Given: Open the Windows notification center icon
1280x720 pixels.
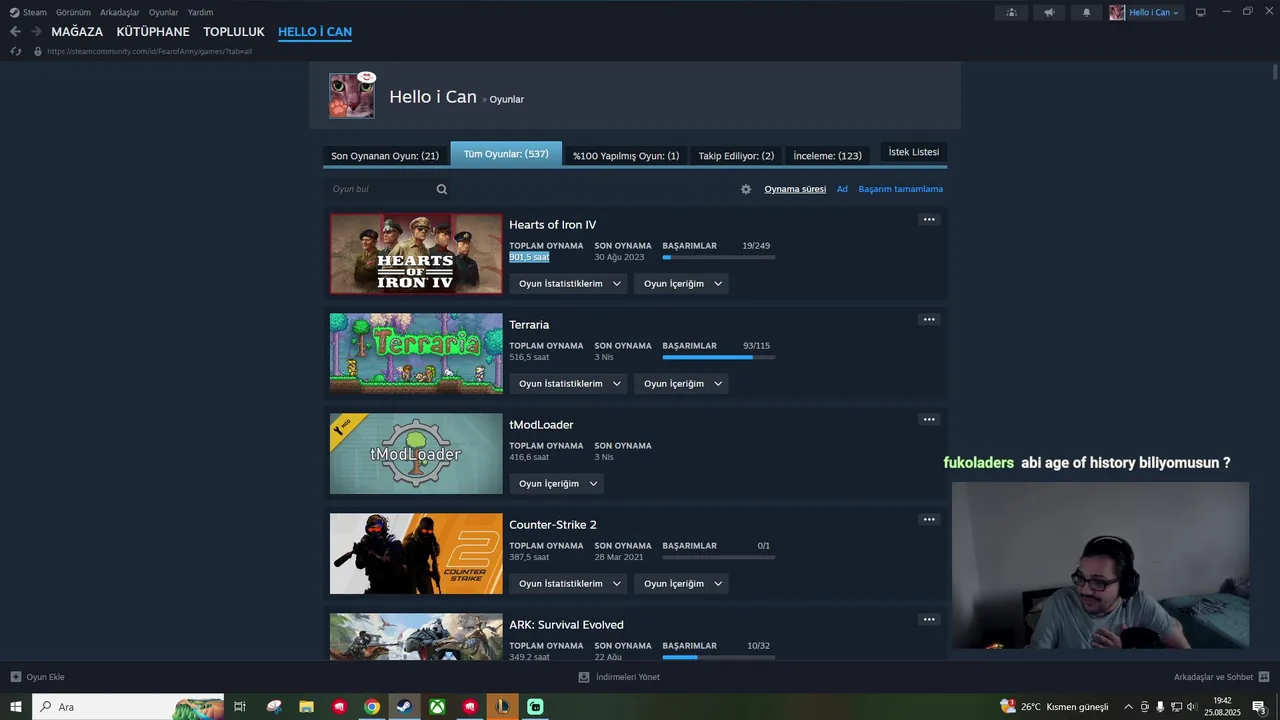Looking at the screenshot, I should coord(1259,707).
